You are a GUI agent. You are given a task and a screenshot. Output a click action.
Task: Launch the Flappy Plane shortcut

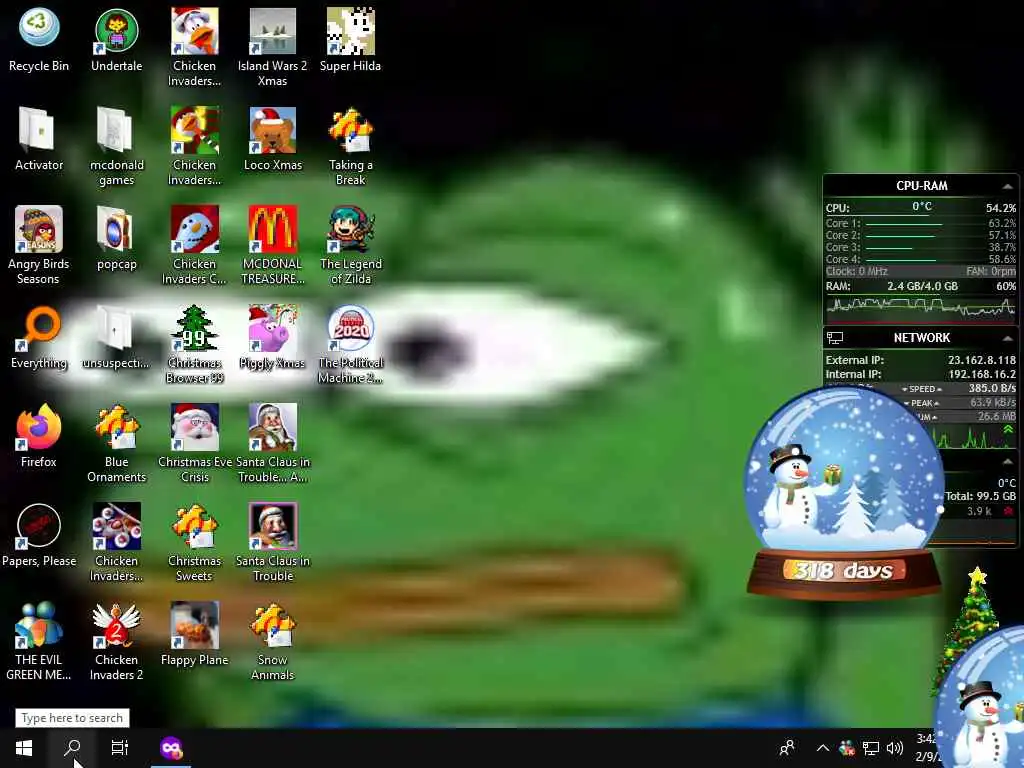click(x=194, y=633)
